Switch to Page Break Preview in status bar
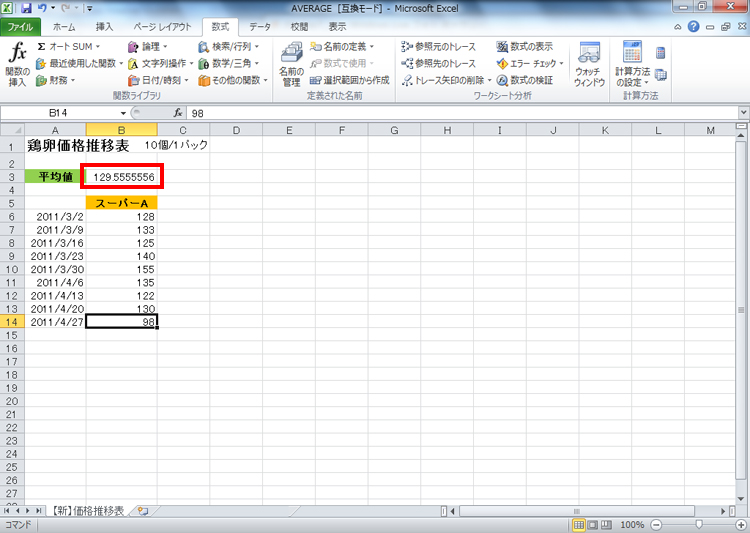Viewport: 750px width, 533px height. (x=607, y=525)
